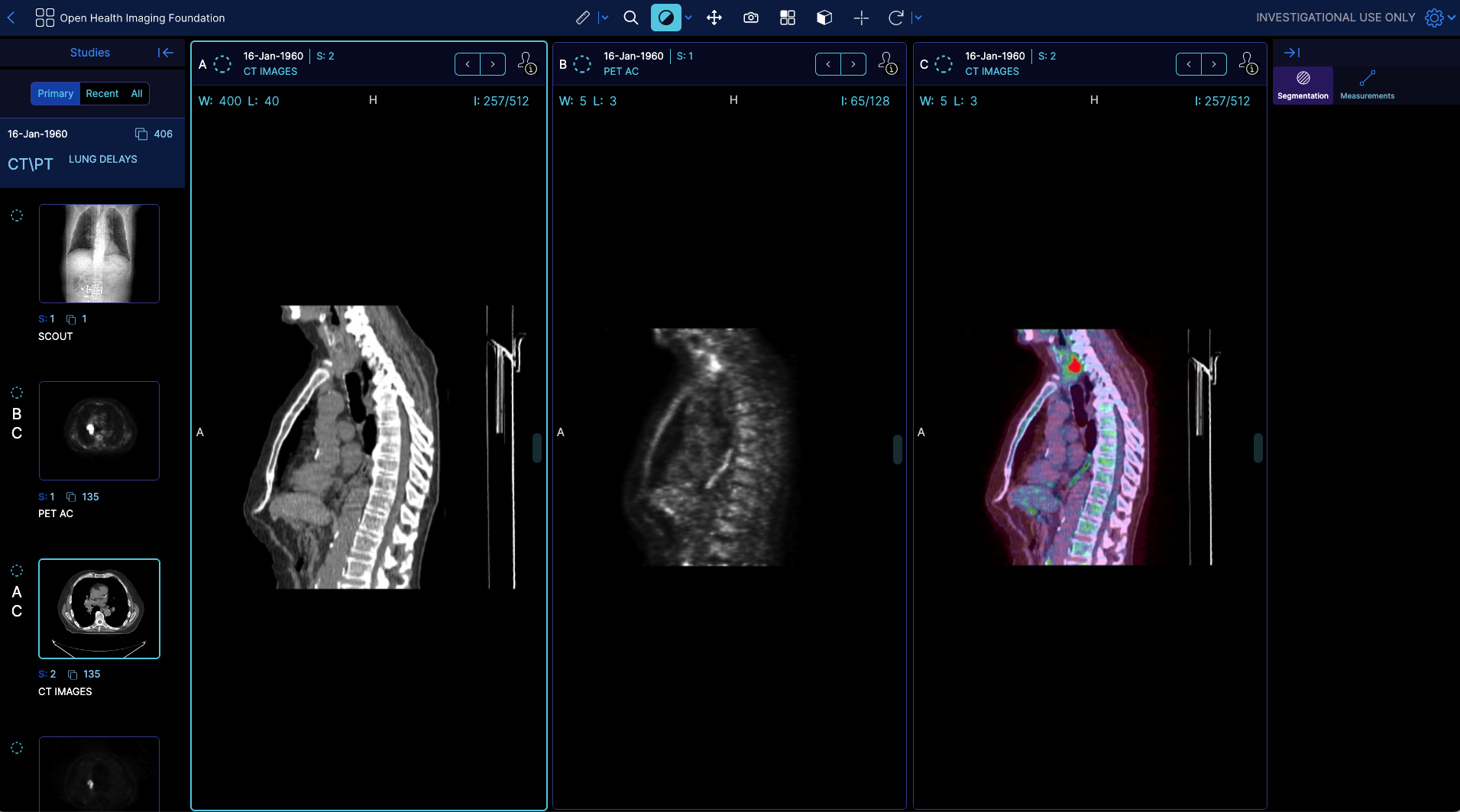Select the Crosshairs tool
Image resolution: width=1460 pixels, height=812 pixels.
pyautogui.click(x=861, y=18)
